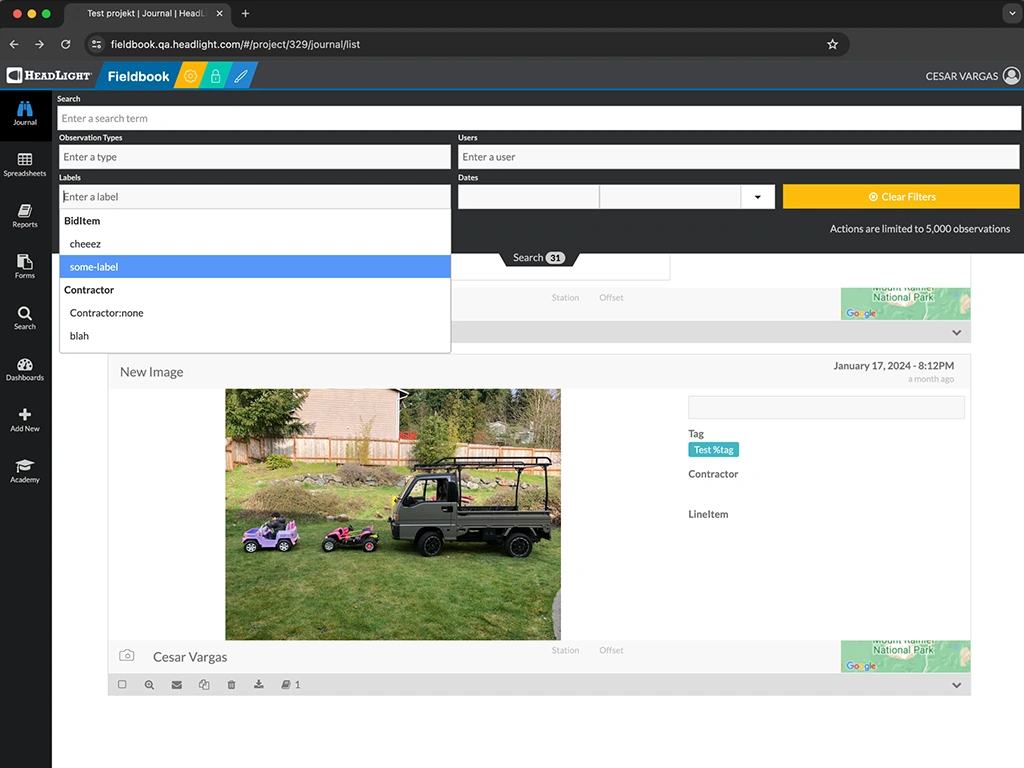Tick the checkbox on New Image observation
Screen dimensions: 1024x768
(x=122, y=685)
